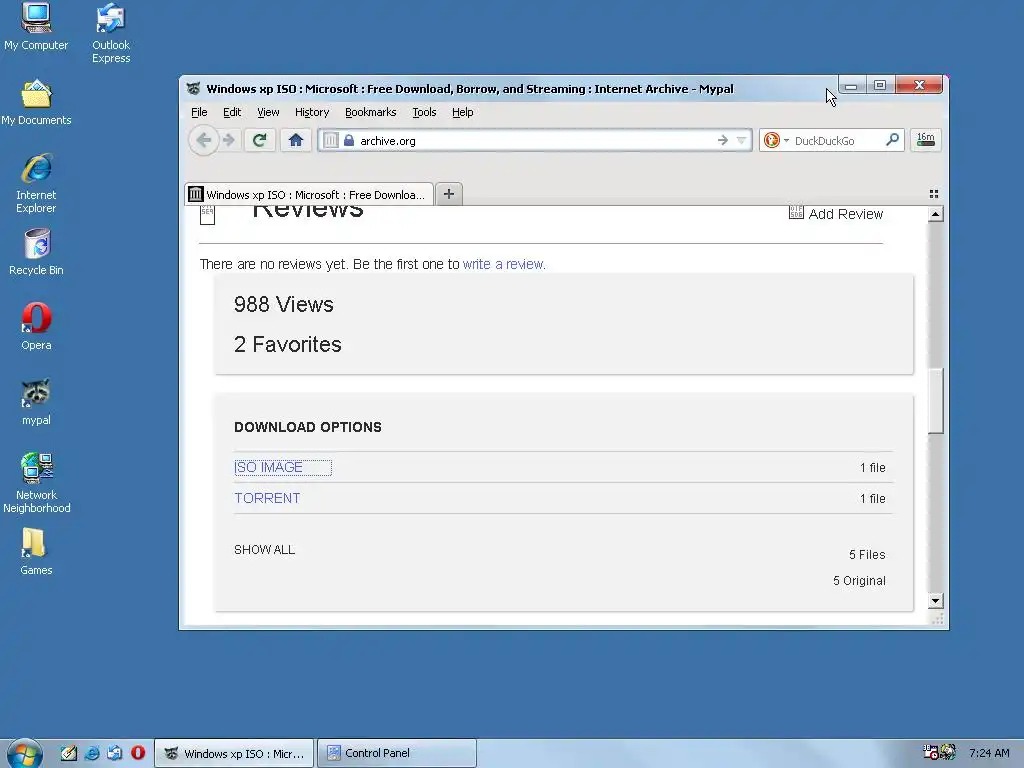Click the 5 Original count text
This screenshot has width=1024, height=768.
859,581
